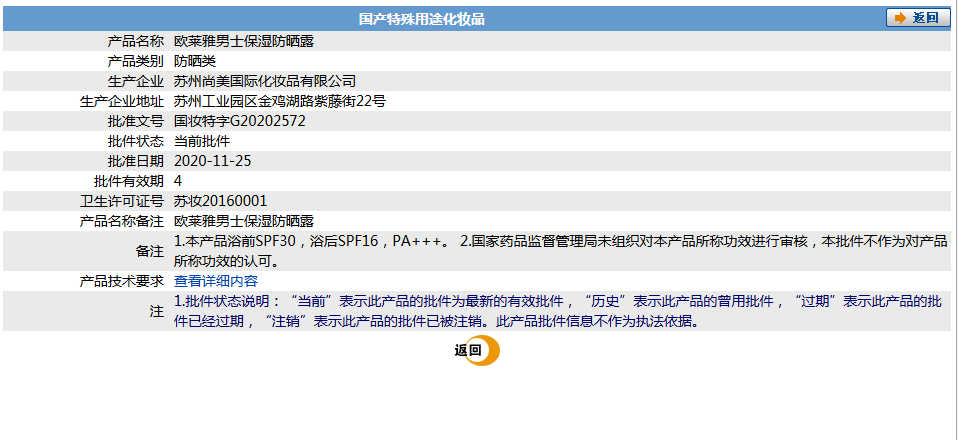Click the 防晒类 category value
The image size is (958, 440).
tap(195, 61)
